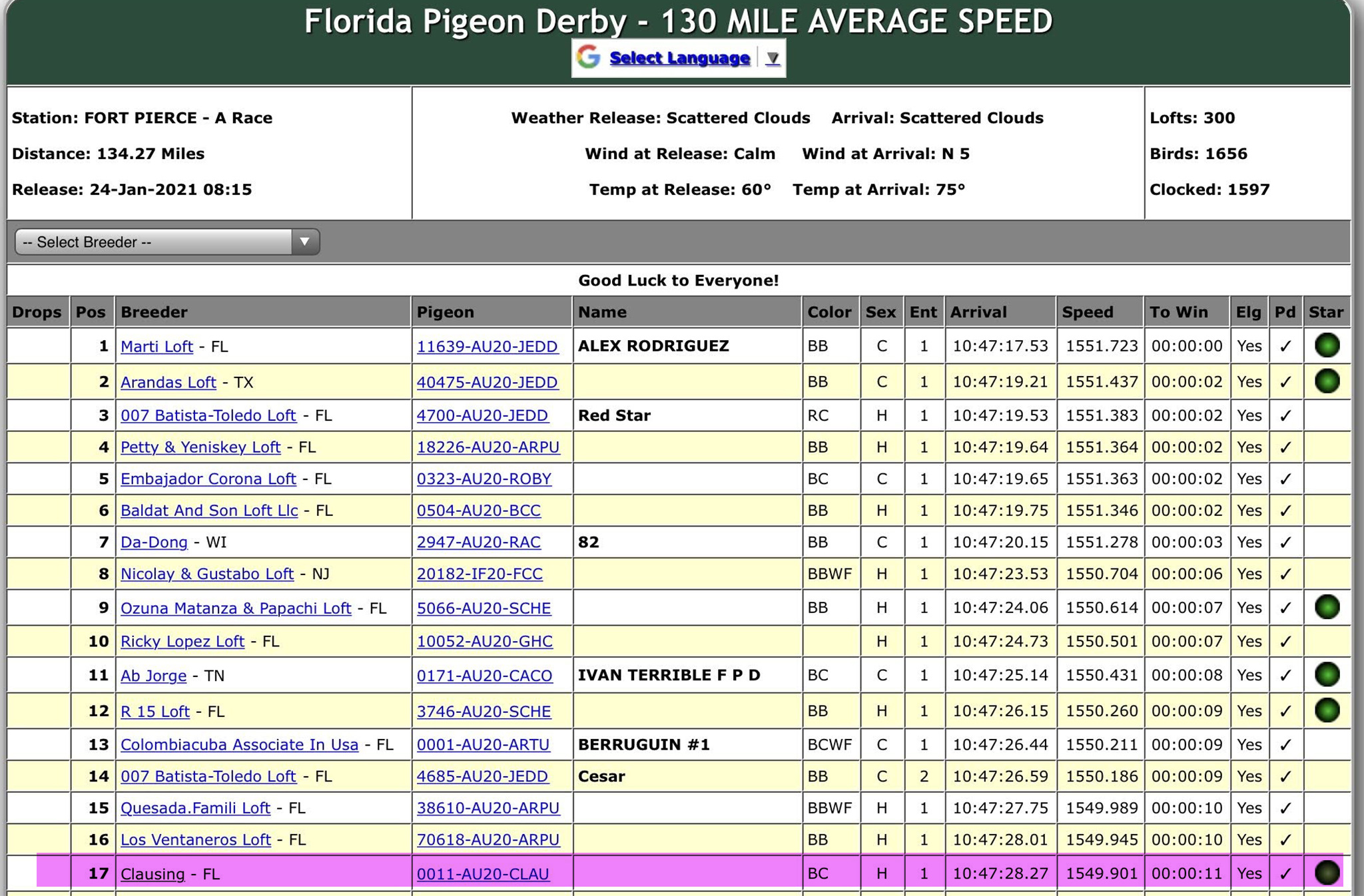
Task: Click the green star for Marti Loft
Action: 1327,345
